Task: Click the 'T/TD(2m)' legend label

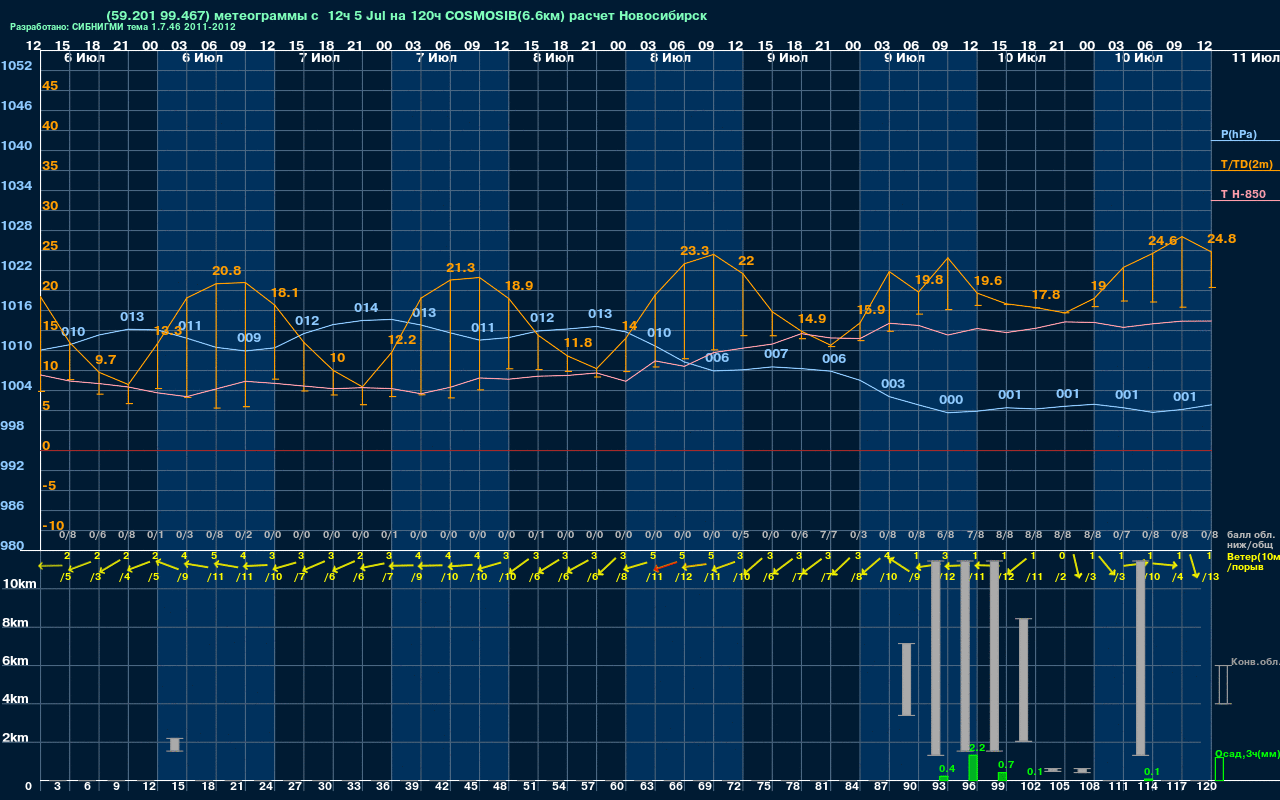Action: pos(1246,164)
